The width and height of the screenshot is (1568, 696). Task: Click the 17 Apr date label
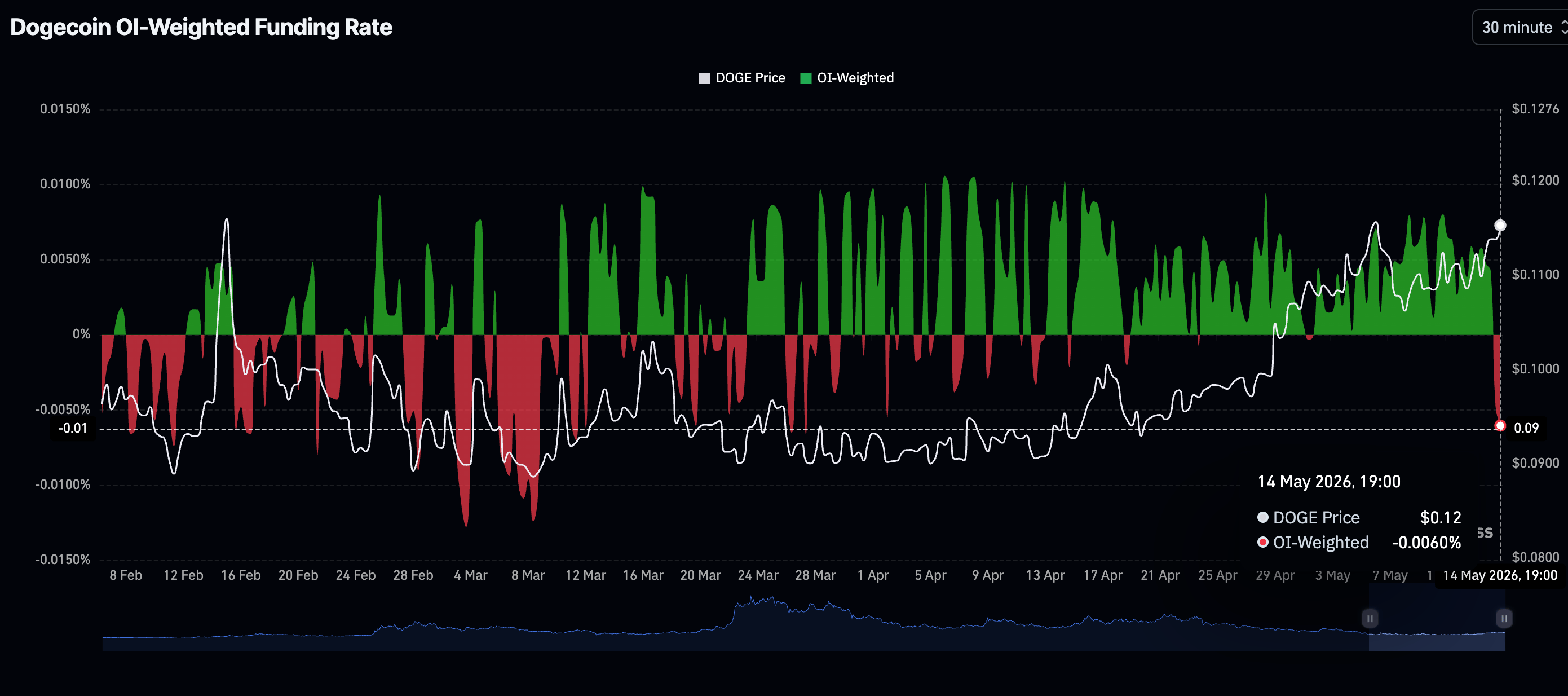point(1103,575)
